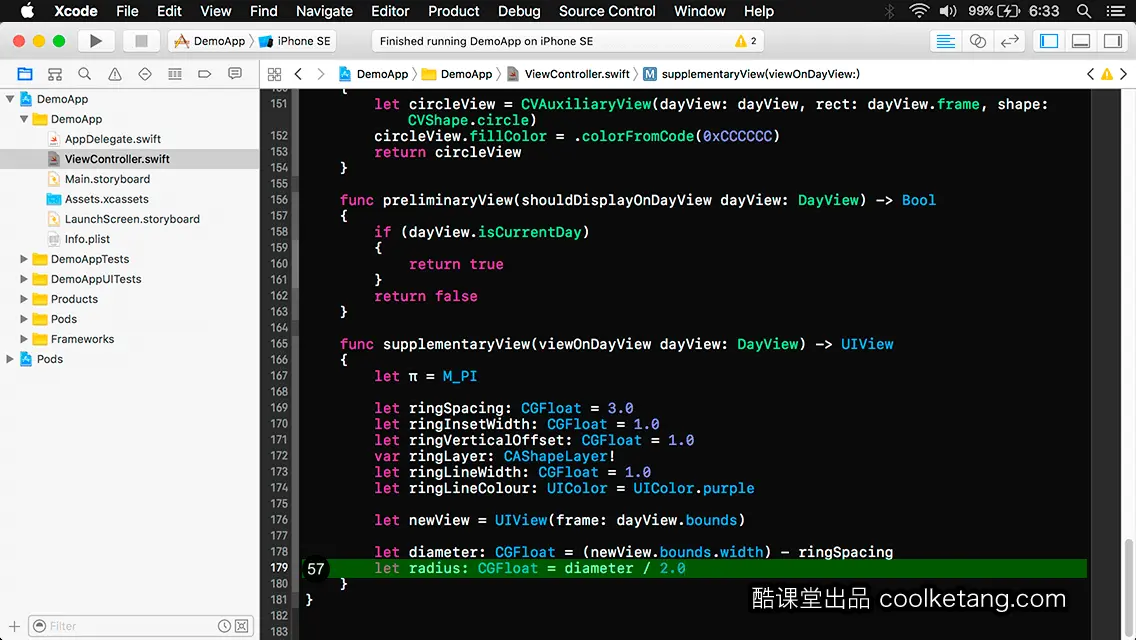Click ViewController.swift in jump bar
This screenshot has width=1136, height=640.
tap(568, 74)
